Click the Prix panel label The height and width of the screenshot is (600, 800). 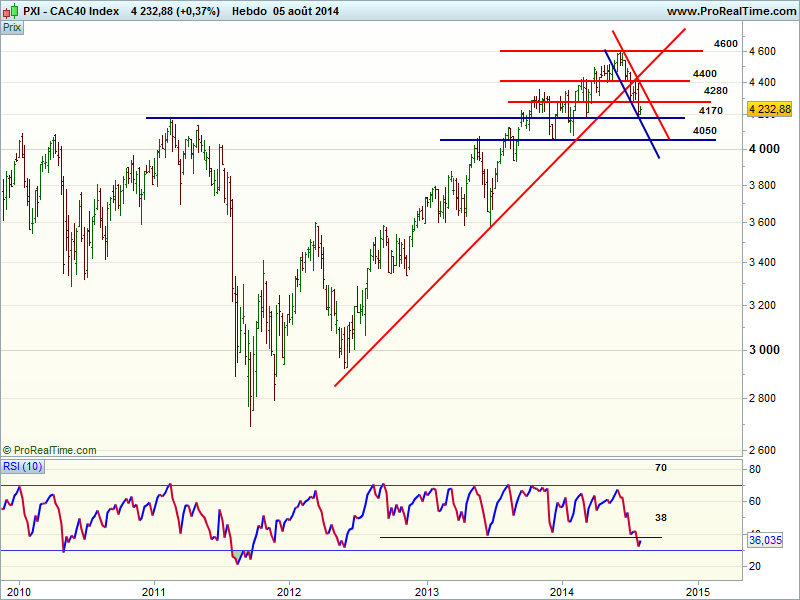pyautogui.click(x=13, y=28)
